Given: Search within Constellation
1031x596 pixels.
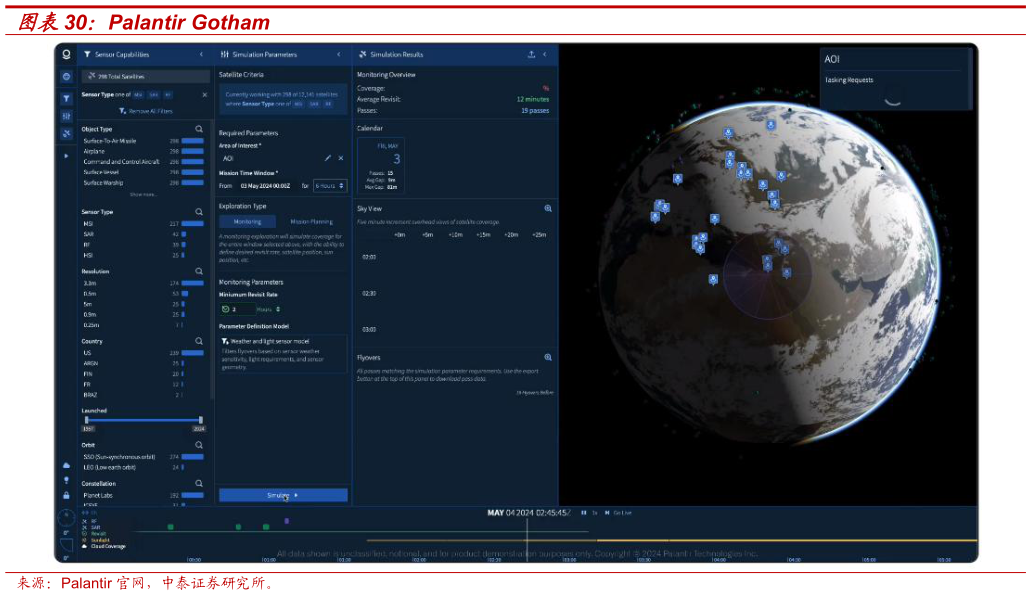Looking at the screenshot, I should point(199,484).
